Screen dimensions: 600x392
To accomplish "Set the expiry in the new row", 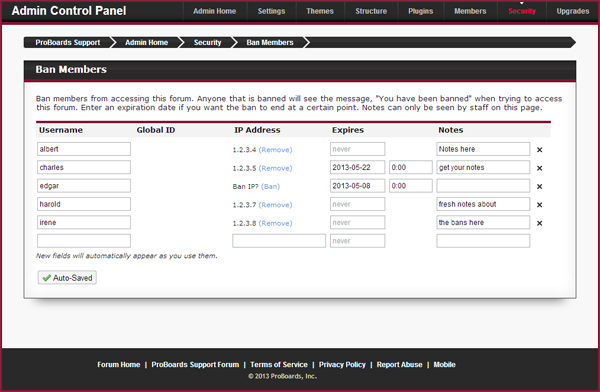I will 357,241.
